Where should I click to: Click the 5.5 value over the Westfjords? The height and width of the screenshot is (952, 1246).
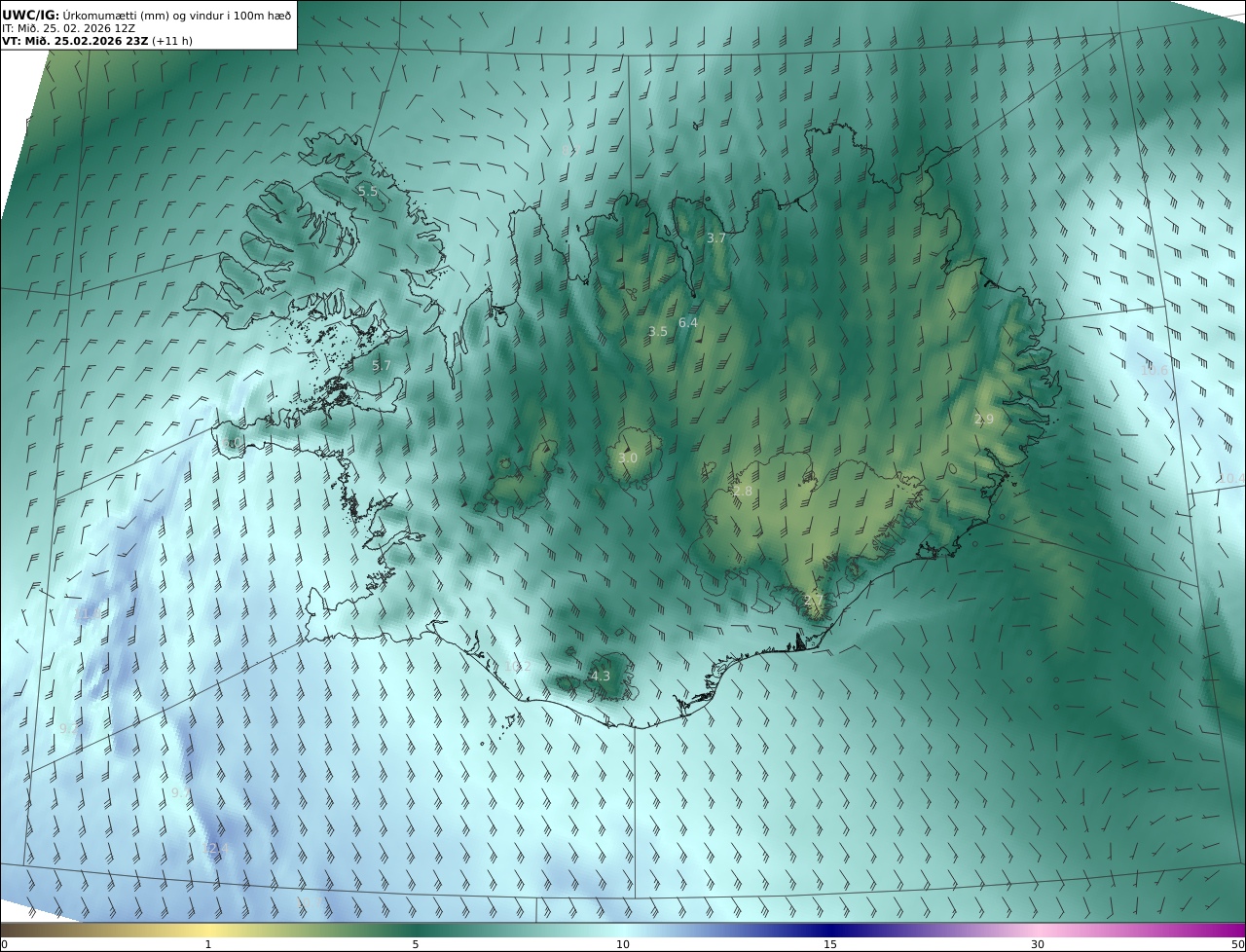point(368,192)
